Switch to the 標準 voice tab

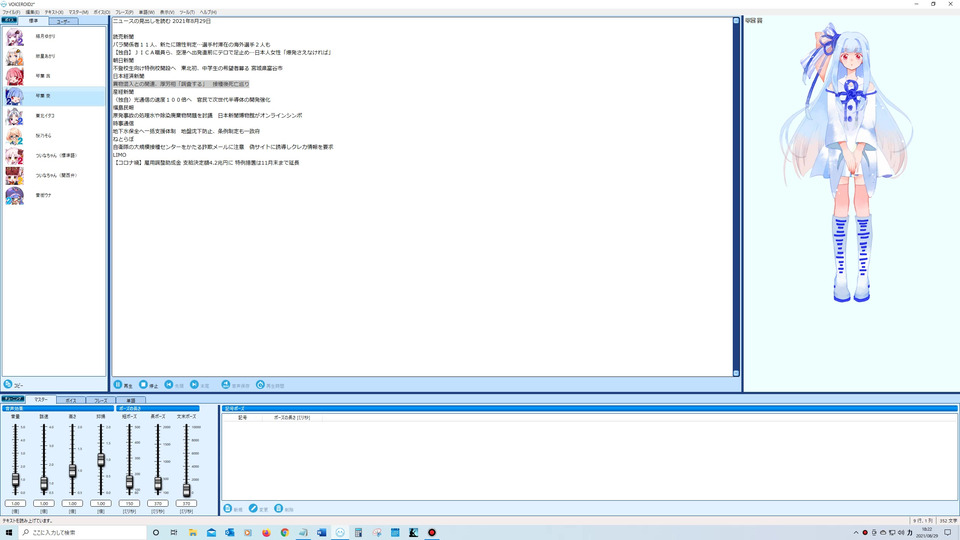(33, 21)
